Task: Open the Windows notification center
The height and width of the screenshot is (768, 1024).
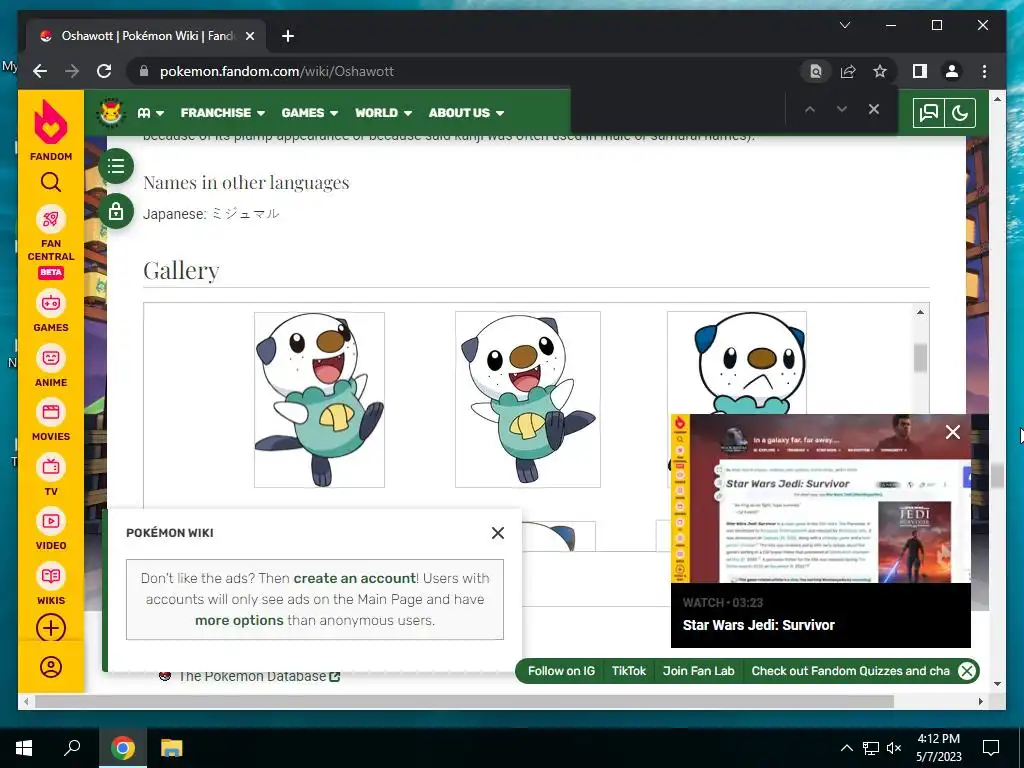Action: [991, 748]
